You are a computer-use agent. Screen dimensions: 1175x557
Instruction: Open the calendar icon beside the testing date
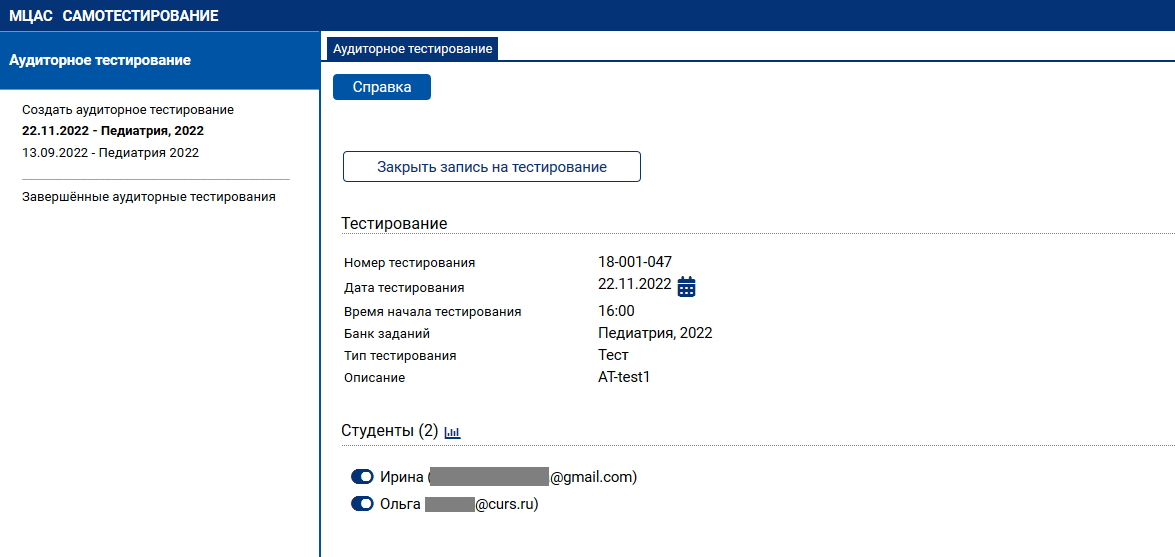pos(686,287)
